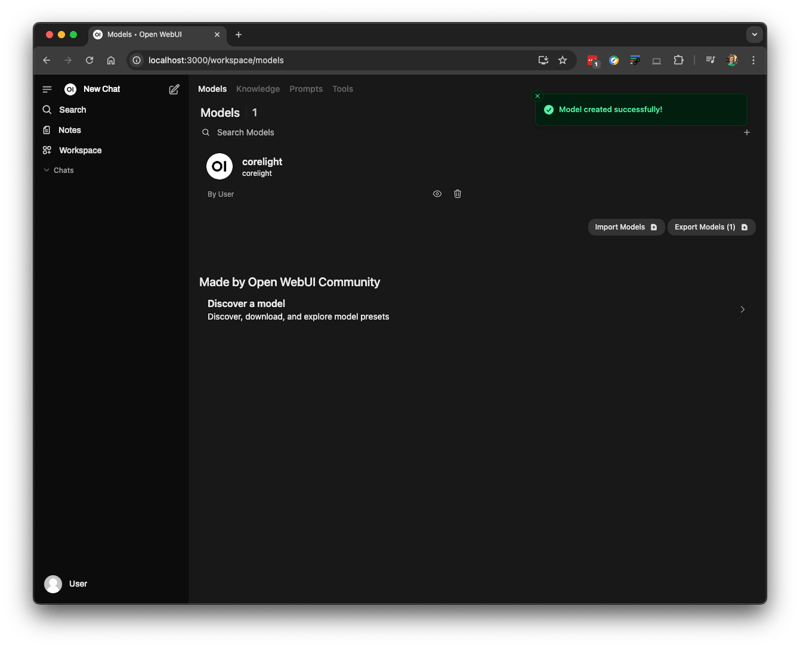The height and width of the screenshot is (648, 800).
Task: Toggle corelight model visibility eye icon
Action: pos(437,194)
